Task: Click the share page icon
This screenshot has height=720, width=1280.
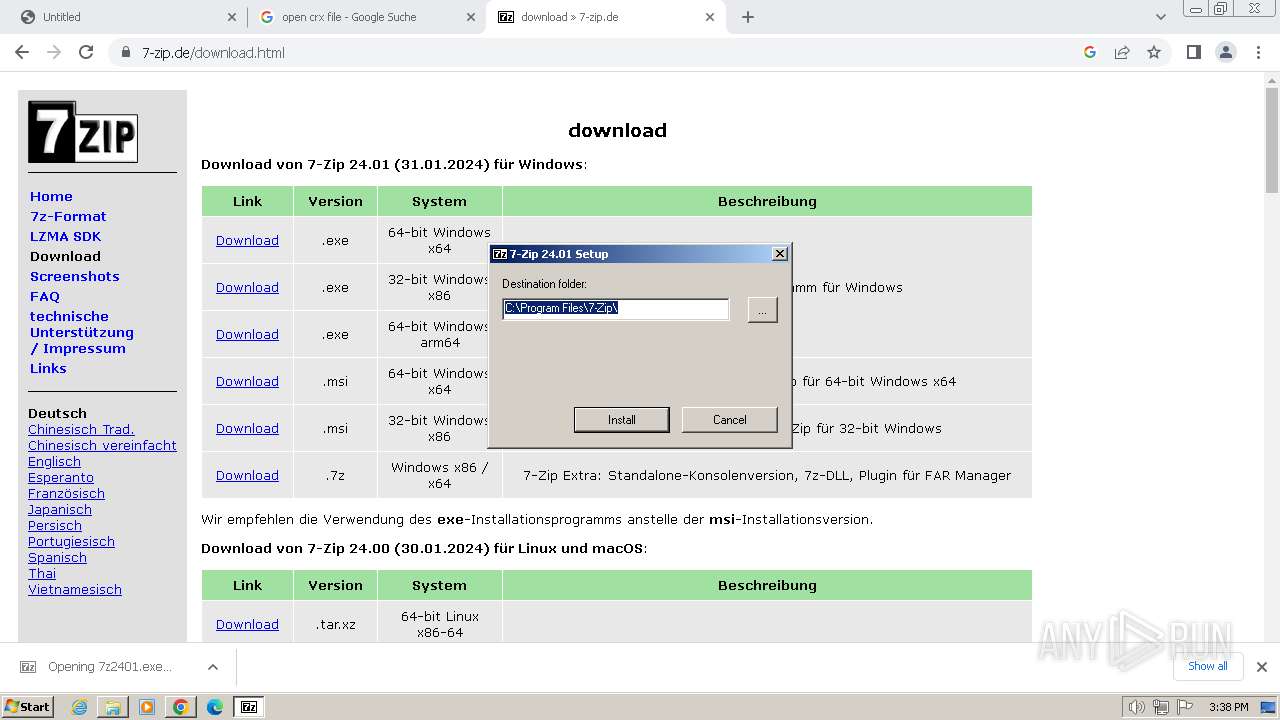Action: click(1122, 52)
